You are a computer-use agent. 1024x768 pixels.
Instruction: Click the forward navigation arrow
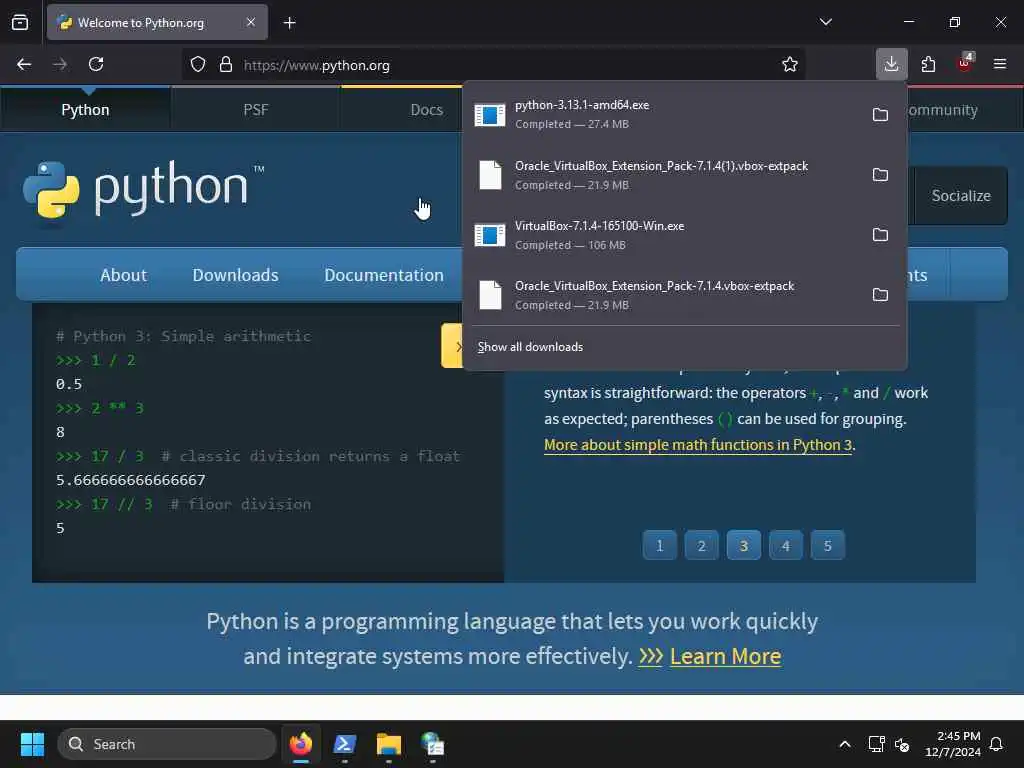60,64
